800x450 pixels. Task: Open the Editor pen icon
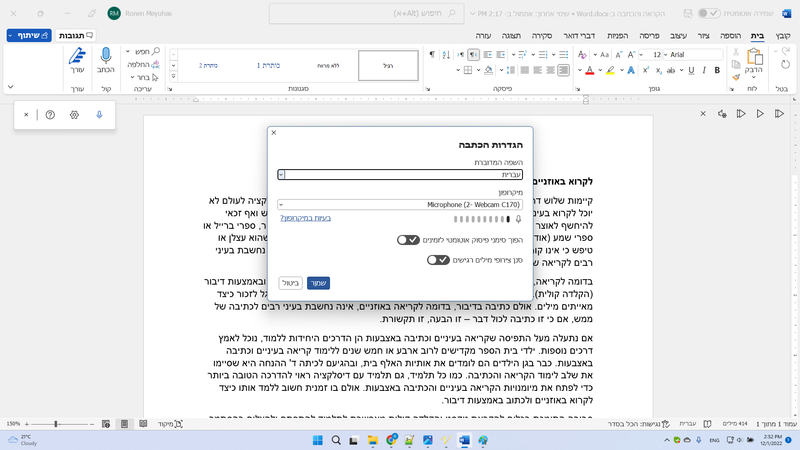pos(77,61)
